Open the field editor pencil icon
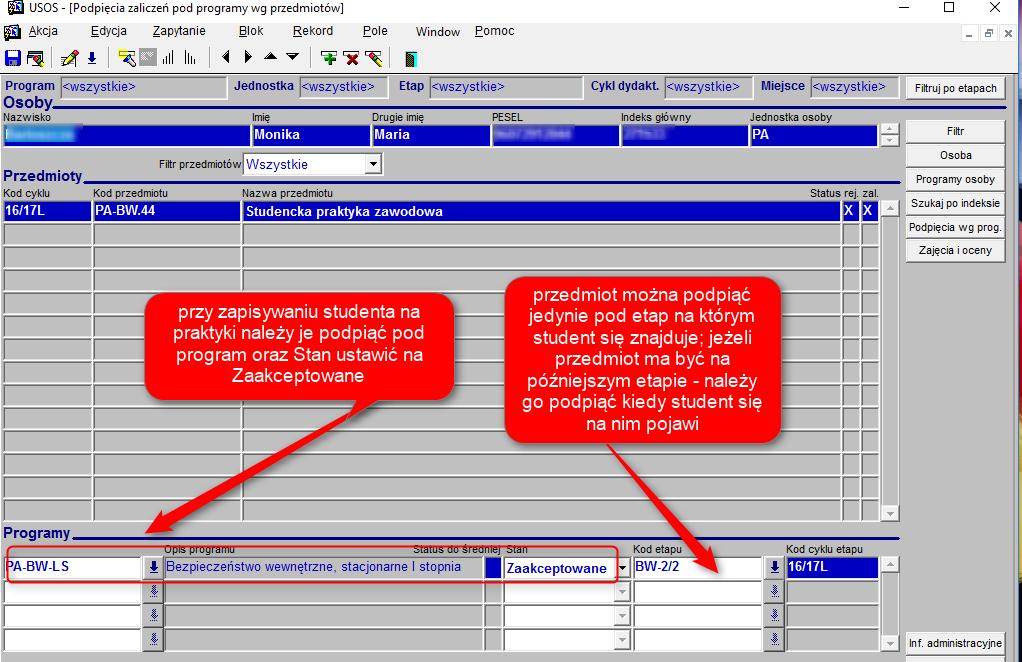This screenshot has height=662, width=1022. coord(69,59)
